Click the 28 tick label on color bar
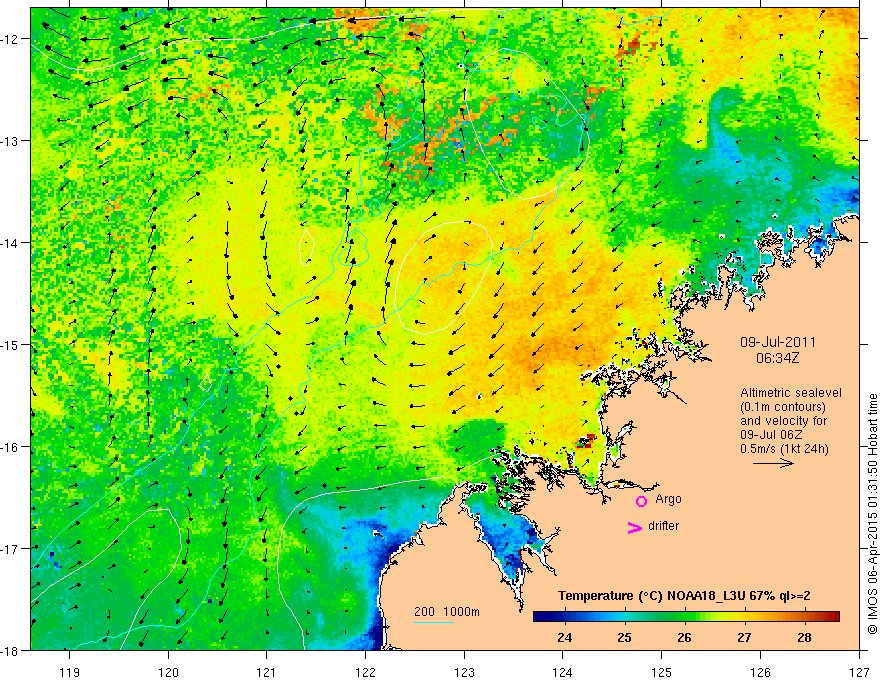The width and height of the screenshot is (880, 680). (804, 637)
